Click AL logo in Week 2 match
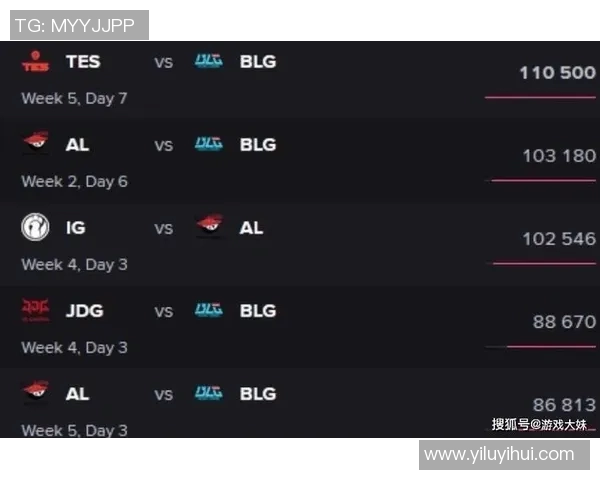Screen dimensions: 600x480 [x=35, y=144]
